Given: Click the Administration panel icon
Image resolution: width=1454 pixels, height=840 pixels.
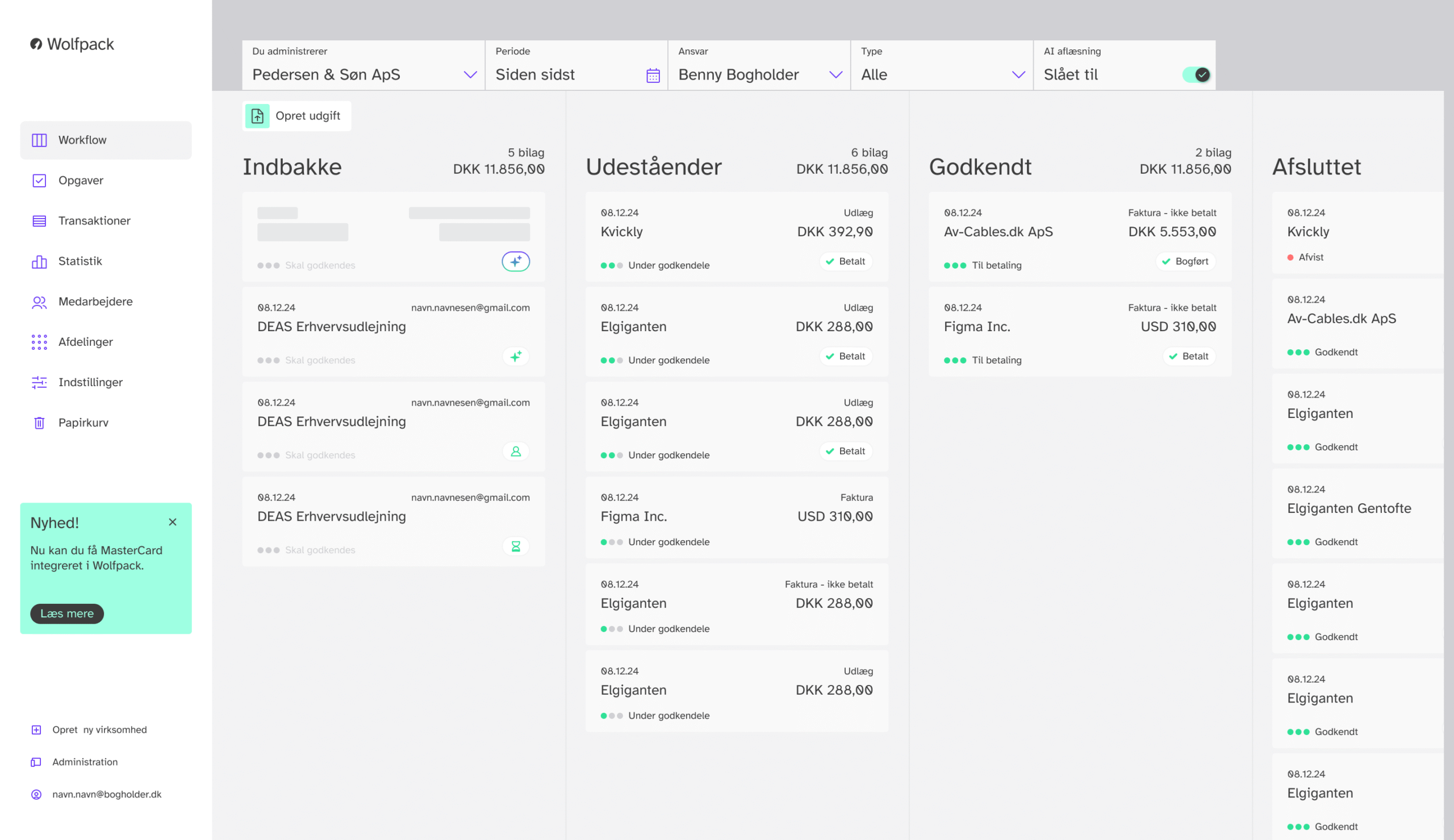Looking at the screenshot, I should click(x=36, y=762).
